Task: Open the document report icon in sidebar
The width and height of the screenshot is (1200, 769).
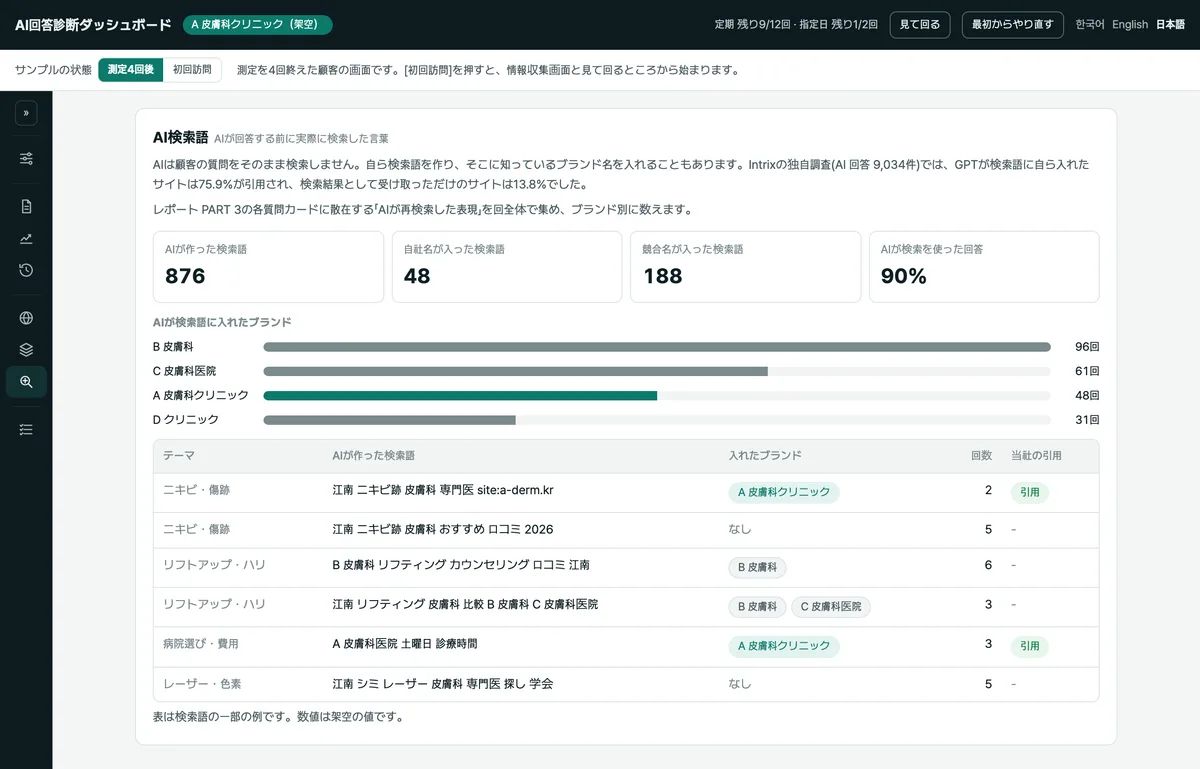Action: pyautogui.click(x=26, y=207)
